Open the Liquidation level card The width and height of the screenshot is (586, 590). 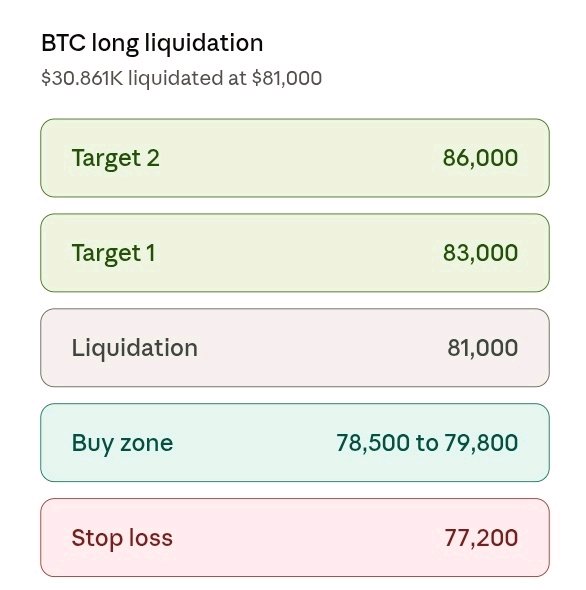point(295,347)
